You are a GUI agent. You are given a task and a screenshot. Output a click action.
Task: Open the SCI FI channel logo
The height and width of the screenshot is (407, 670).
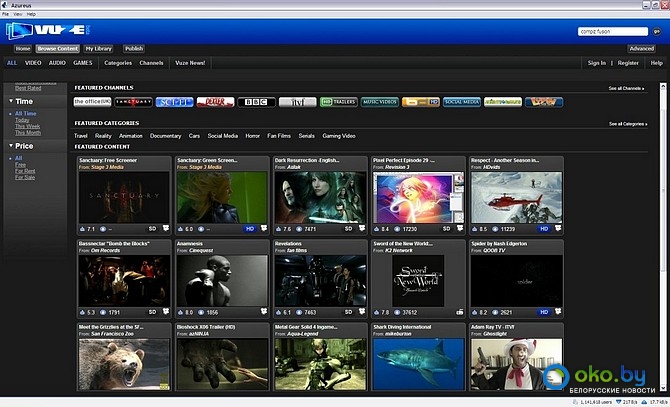(x=174, y=102)
